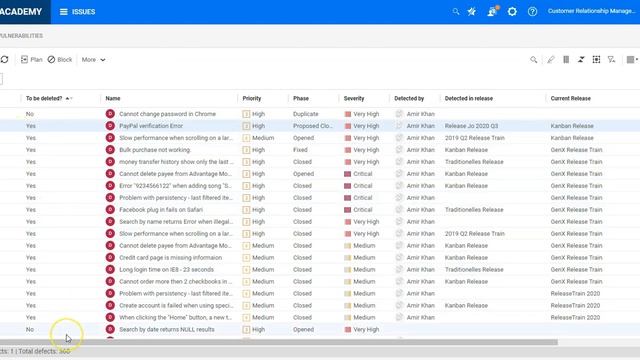Click Amir Khan avatar in Credit card page row
The height and width of the screenshot is (360, 640).
(x=399, y=258)
